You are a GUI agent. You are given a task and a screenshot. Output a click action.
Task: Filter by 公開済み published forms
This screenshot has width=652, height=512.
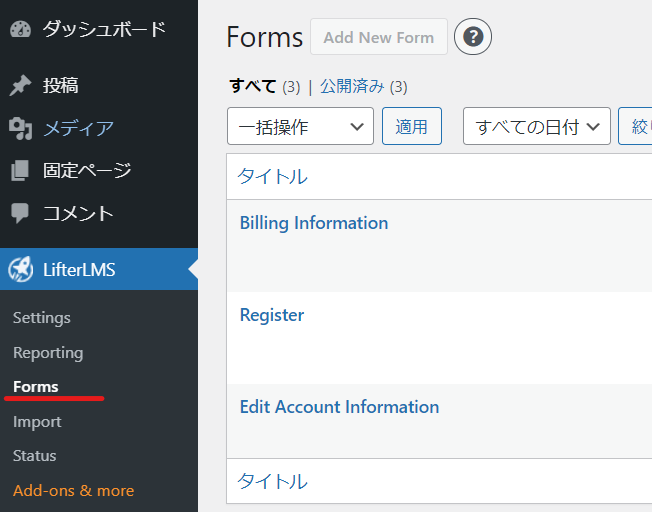coord(352,87)
